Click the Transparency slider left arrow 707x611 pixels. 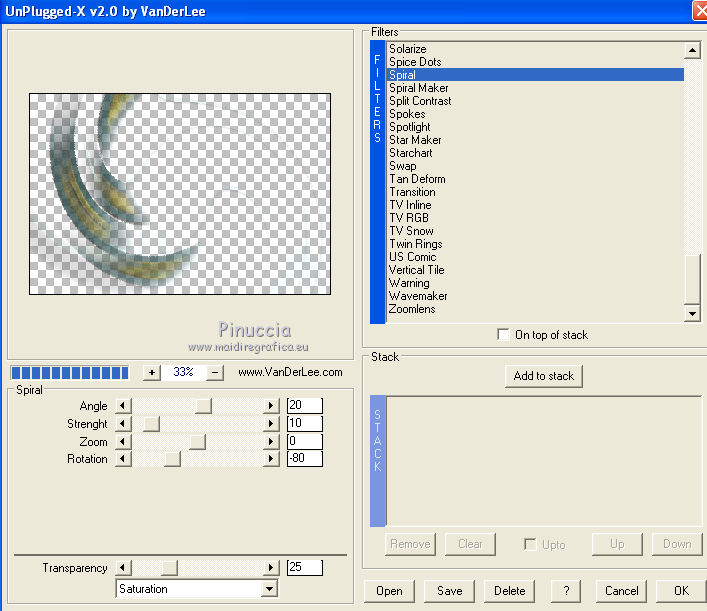[x=124, y=568]
